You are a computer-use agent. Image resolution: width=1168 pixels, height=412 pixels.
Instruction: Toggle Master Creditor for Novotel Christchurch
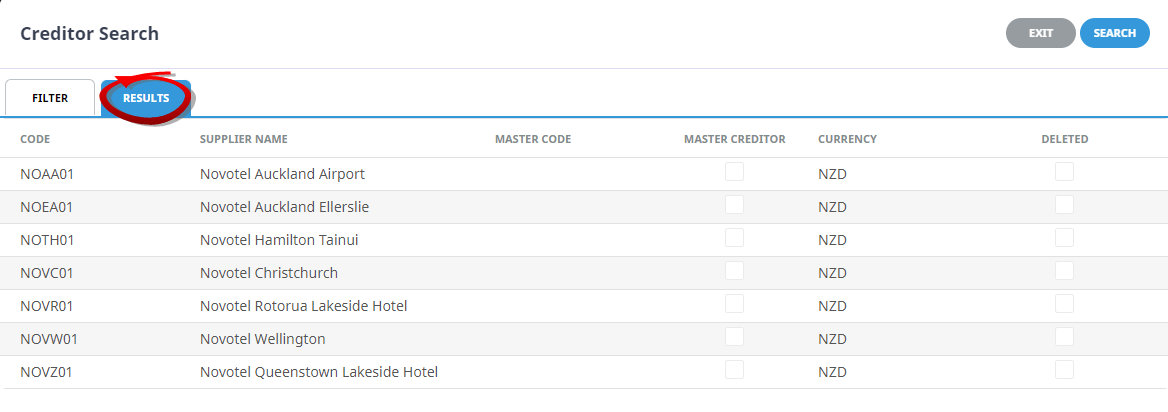coord(734,272)
